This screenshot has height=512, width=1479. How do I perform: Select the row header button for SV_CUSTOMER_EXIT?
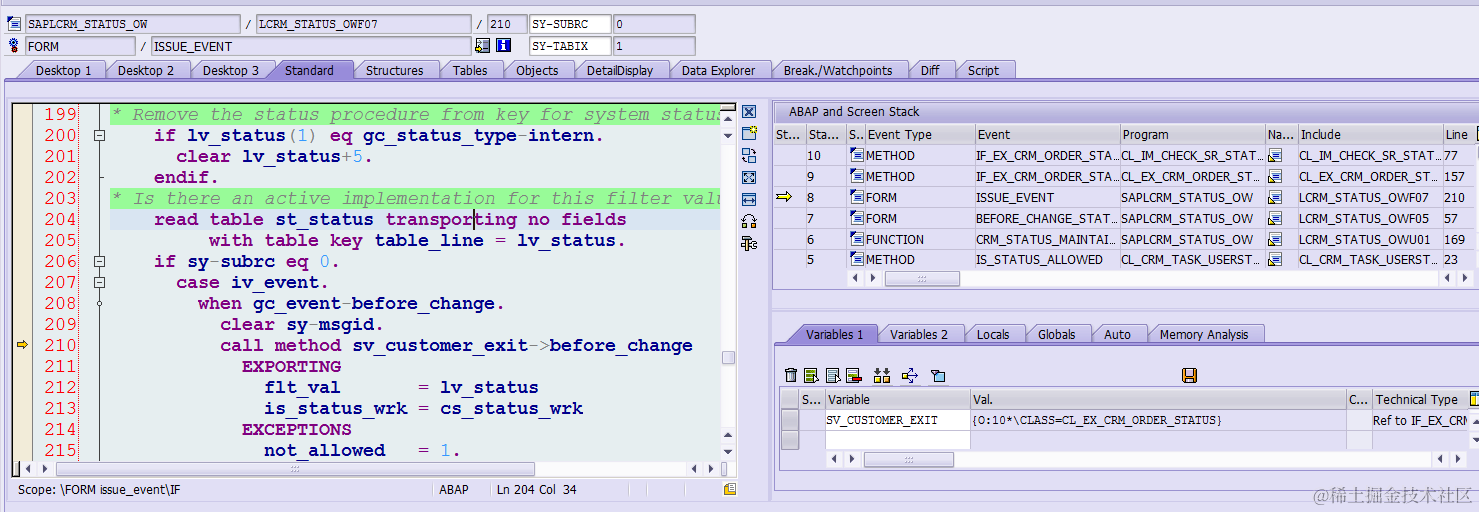tap(790, 420)
